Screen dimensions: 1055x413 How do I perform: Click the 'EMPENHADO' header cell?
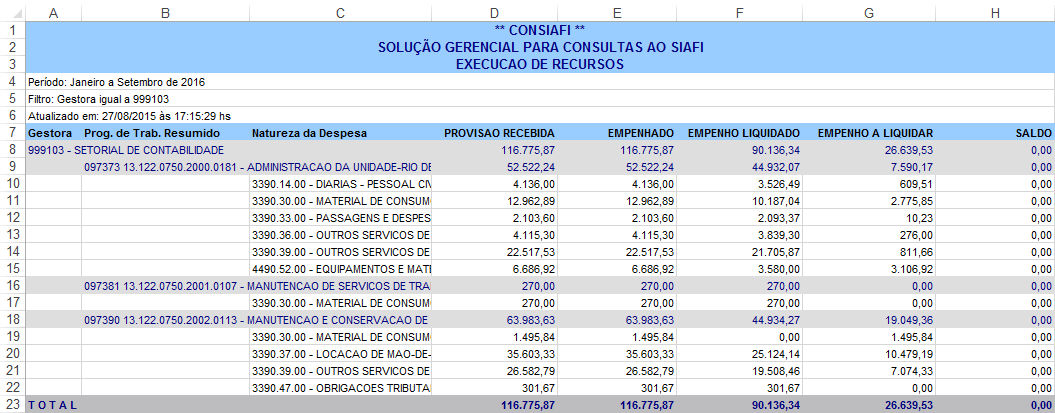pyautogui.click(x=617, y=133)
